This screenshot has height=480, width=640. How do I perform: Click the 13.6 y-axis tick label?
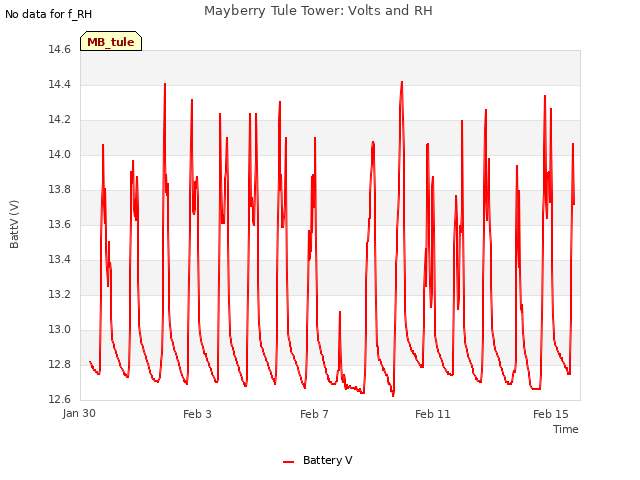[59, 224]
